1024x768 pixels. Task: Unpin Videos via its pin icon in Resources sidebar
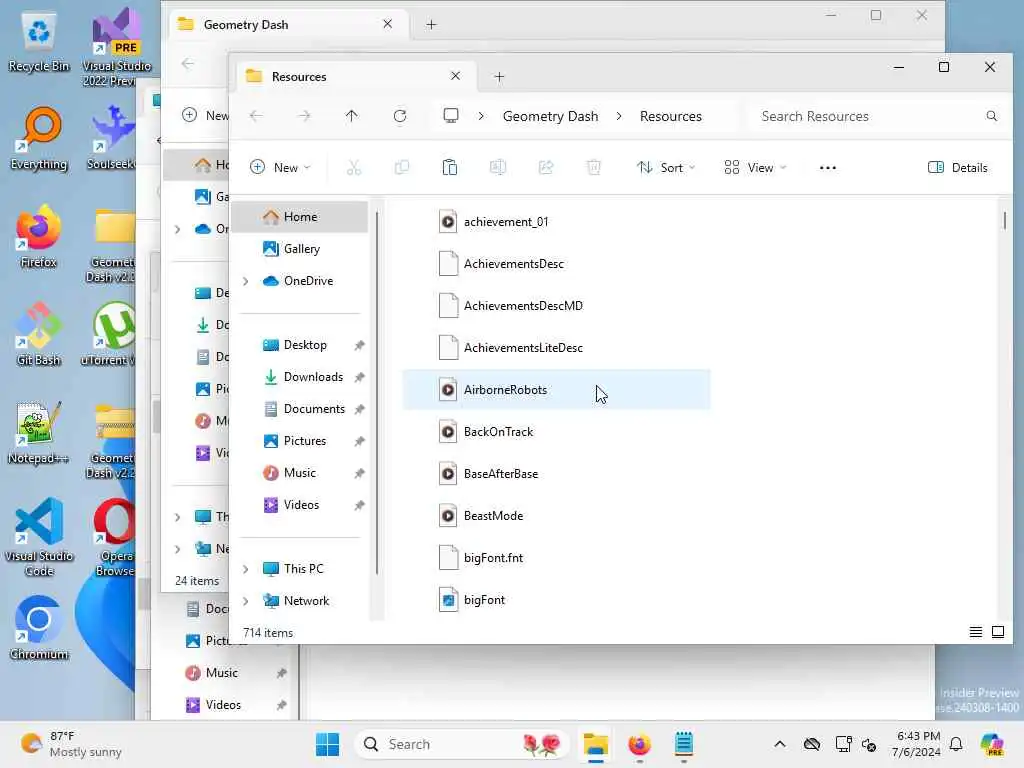pos(359,505)
